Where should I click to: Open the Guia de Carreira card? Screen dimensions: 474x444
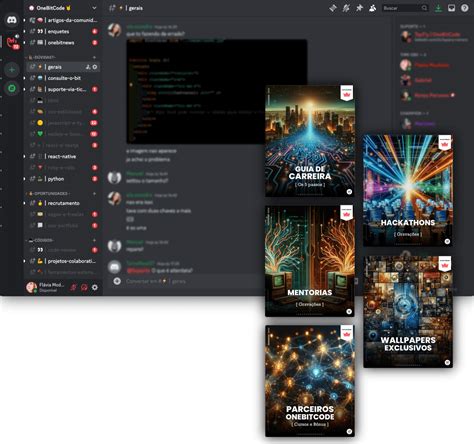(310, 141)
